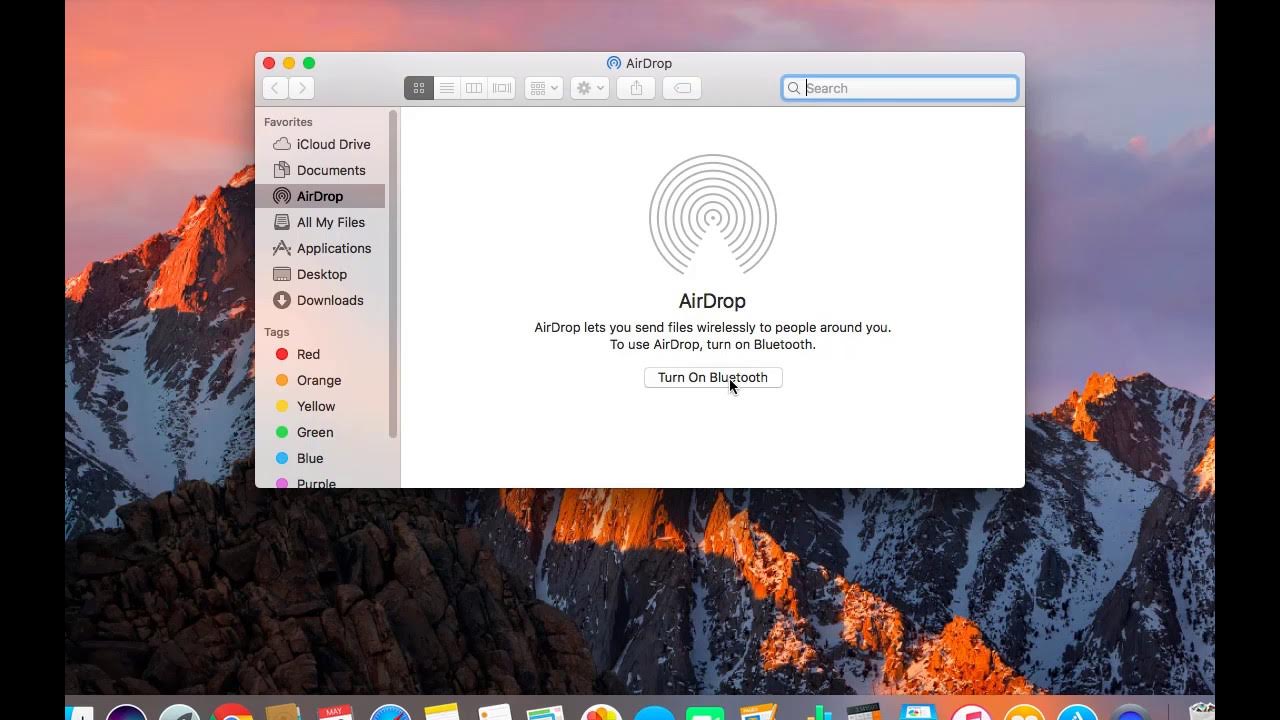Open Safari compass in the Dock
This screenshot has width=1280, height=720.
(390, 712)
